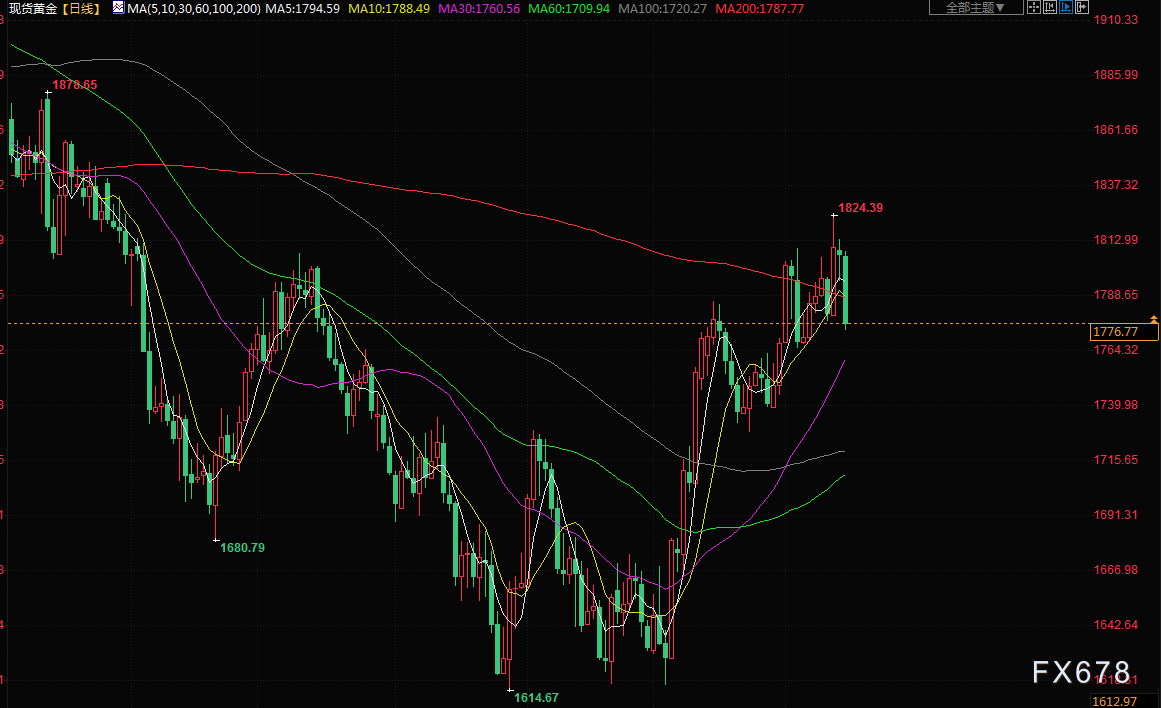Screen dimensions: 1161x708
Task: Click the crosshair cursor icon
Action: (1034, 7)
